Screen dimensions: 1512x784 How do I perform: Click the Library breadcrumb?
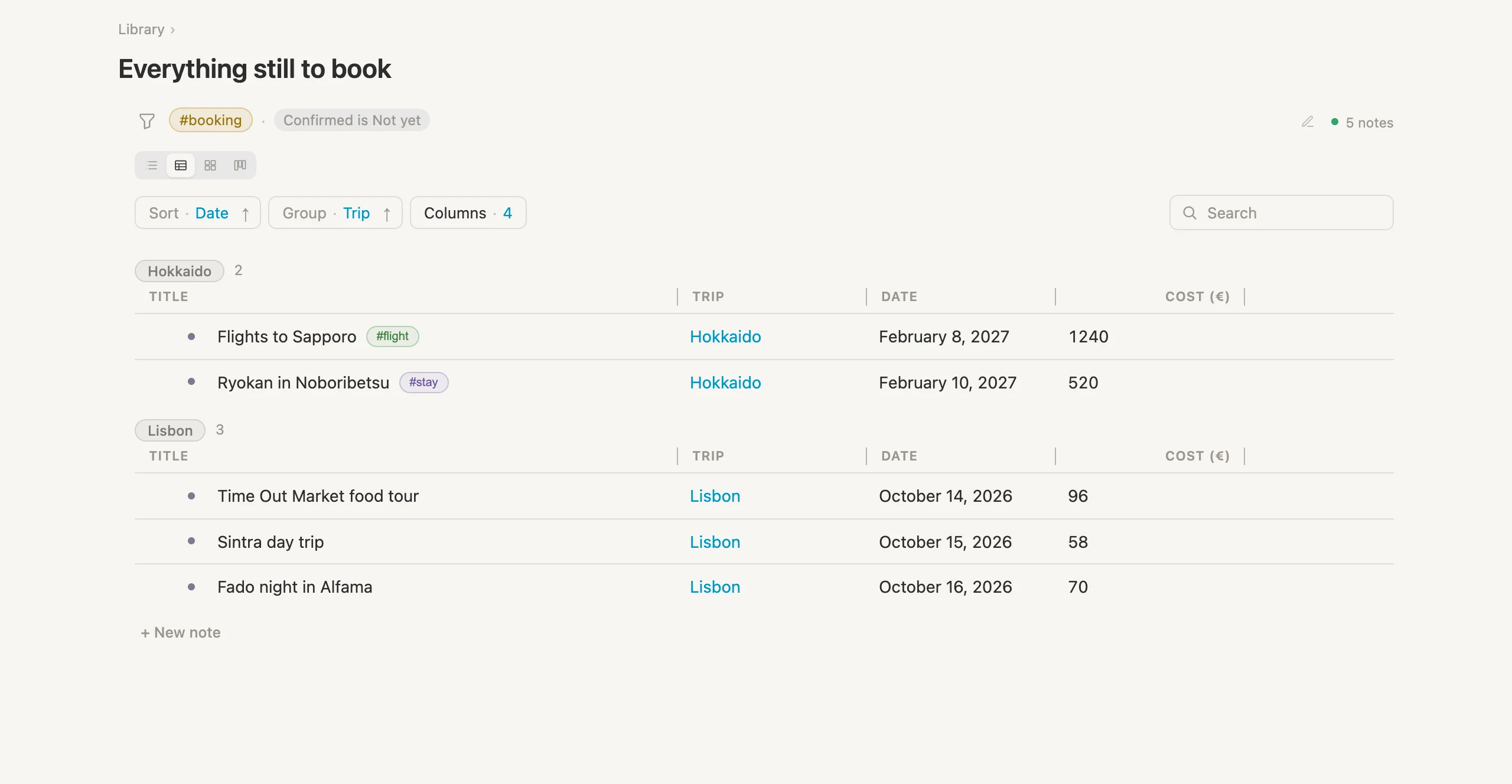pos(141,29)
